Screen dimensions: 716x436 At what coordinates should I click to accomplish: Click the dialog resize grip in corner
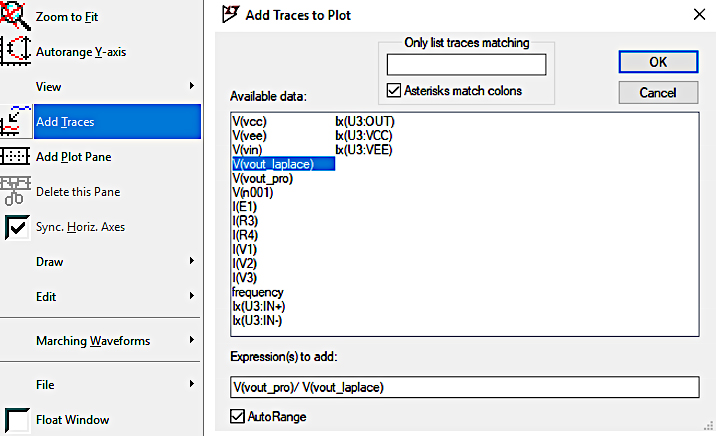[x=708, y=425]
